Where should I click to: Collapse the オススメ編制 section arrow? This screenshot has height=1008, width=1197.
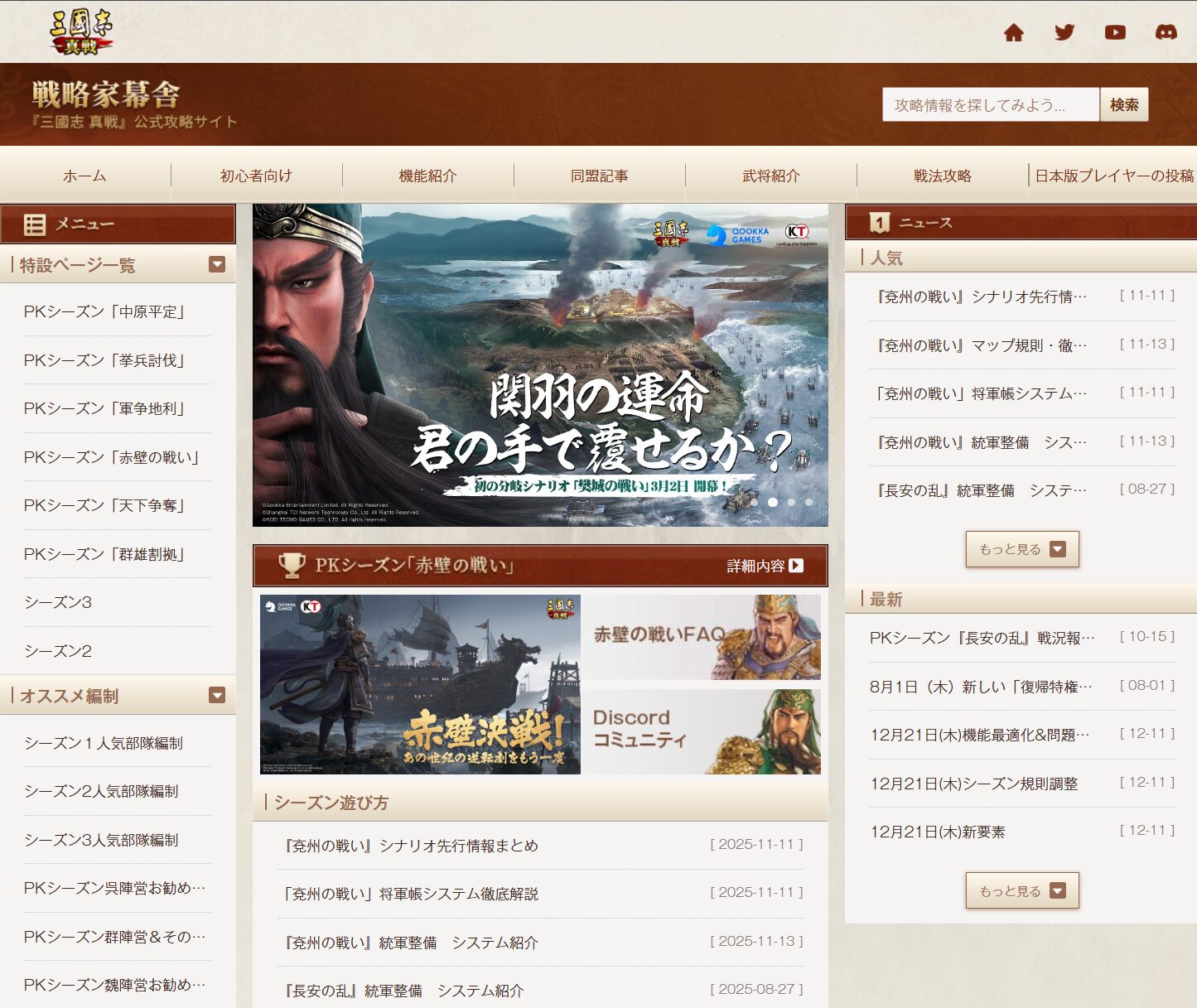click(217, 696)
